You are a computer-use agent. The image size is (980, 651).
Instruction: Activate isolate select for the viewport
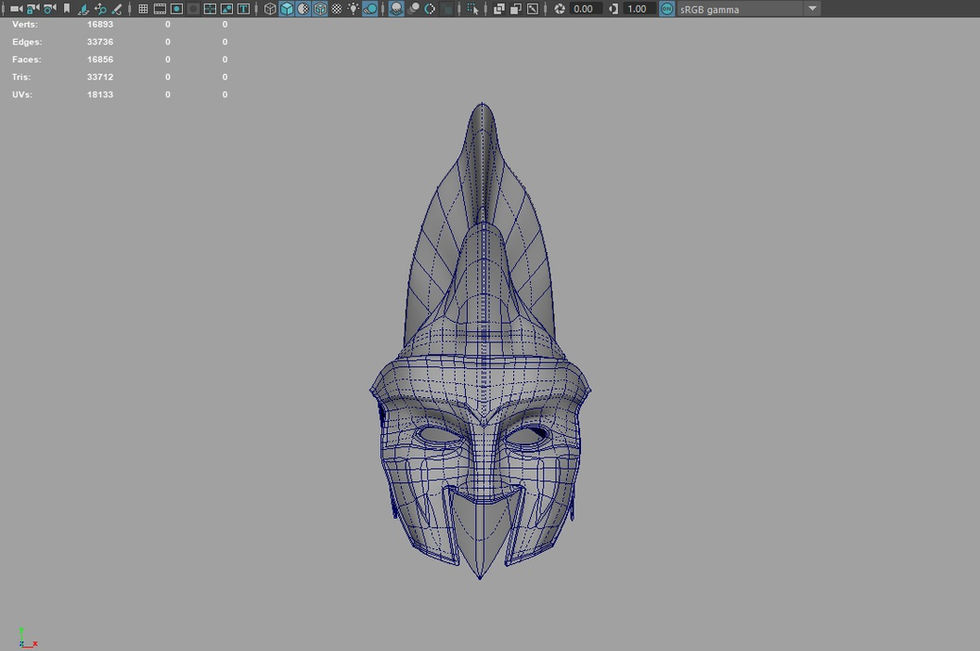473,8
